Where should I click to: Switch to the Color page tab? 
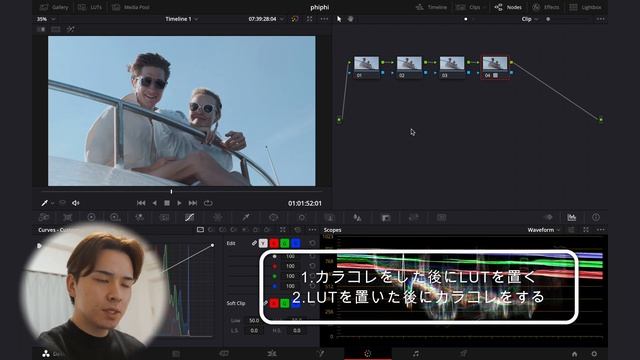coord(368,354)
